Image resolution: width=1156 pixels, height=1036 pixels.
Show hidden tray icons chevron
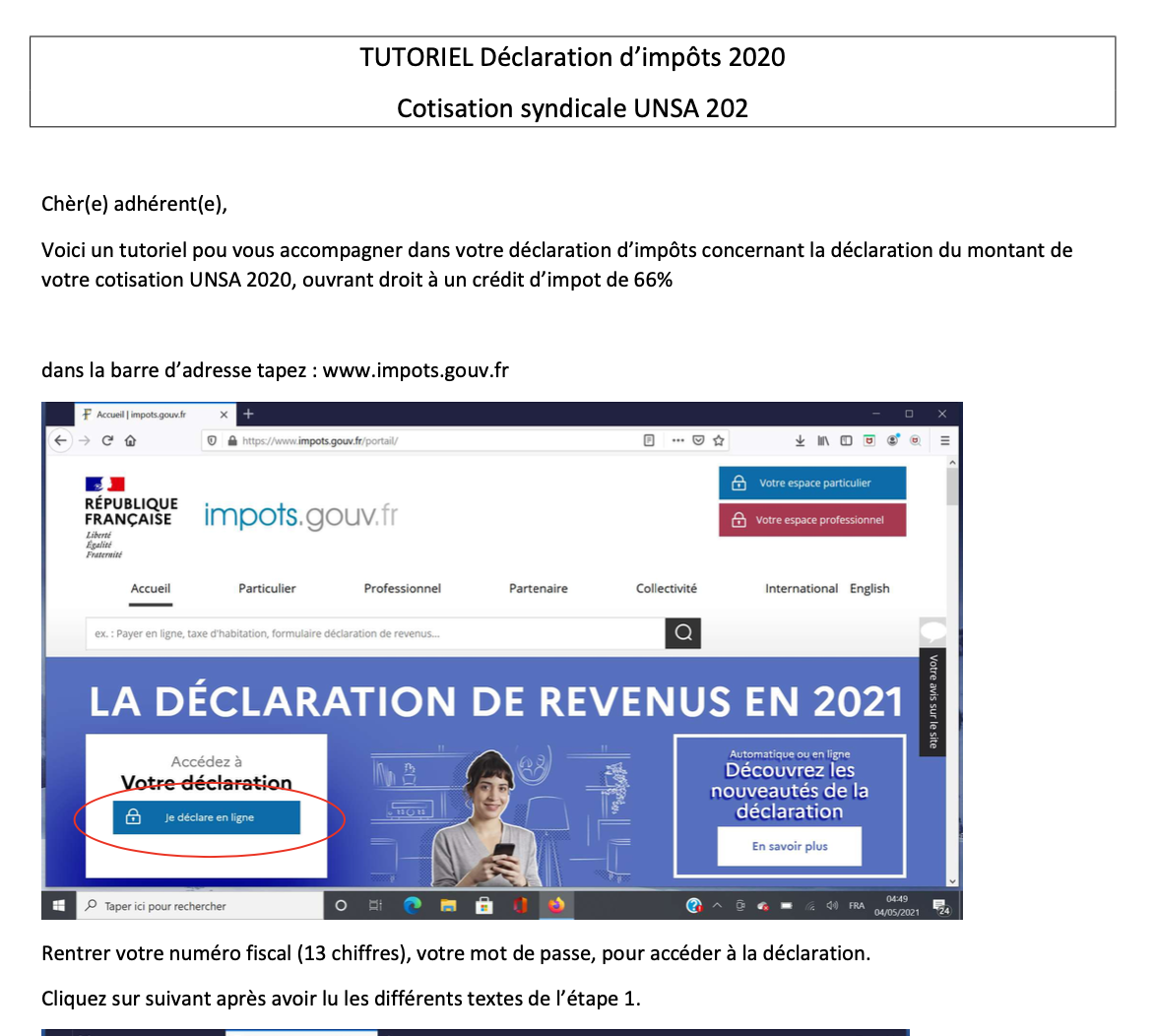coord(718,905)
